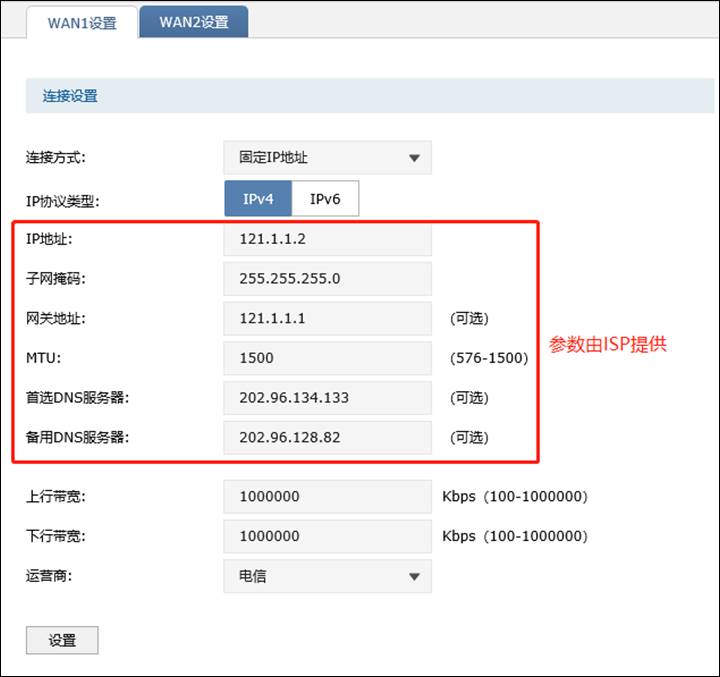Viewport: 720px width, 677px height.
Task: Click the IP地址 field showing 121.1.1.2
Action: [327, 240]
